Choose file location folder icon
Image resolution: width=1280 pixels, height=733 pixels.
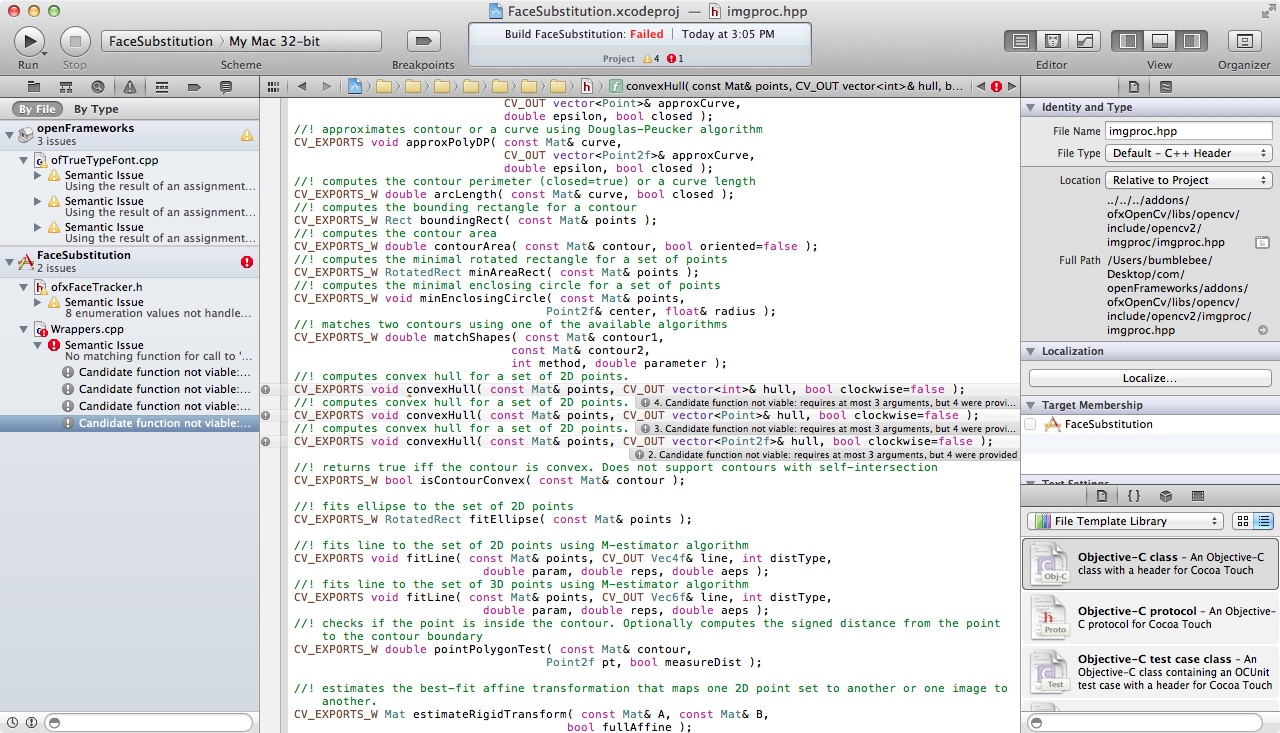click(x=1263, y=243)
